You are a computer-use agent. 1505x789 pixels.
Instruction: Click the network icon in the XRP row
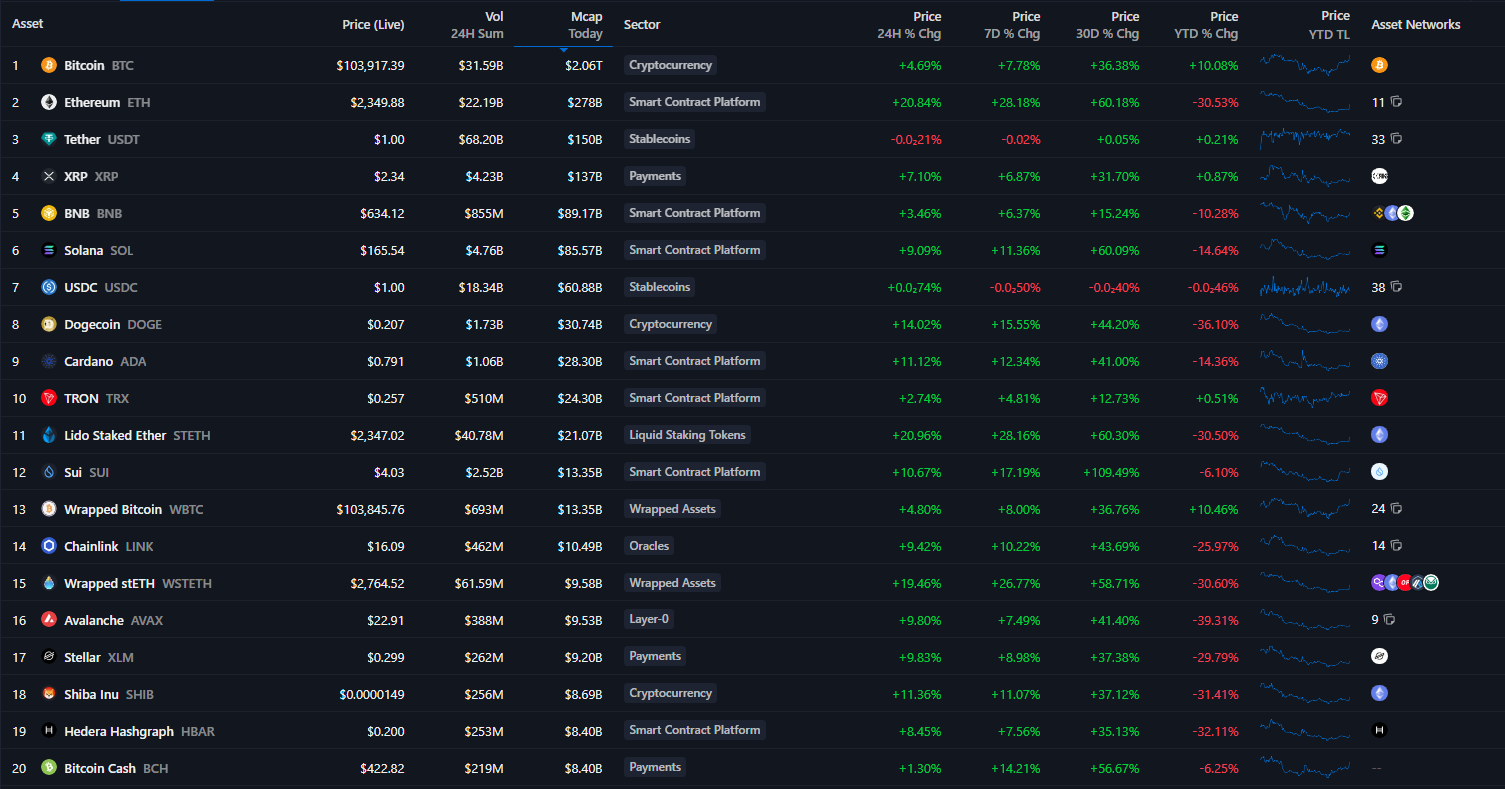pyautogui.click(x=1380, y=176)
